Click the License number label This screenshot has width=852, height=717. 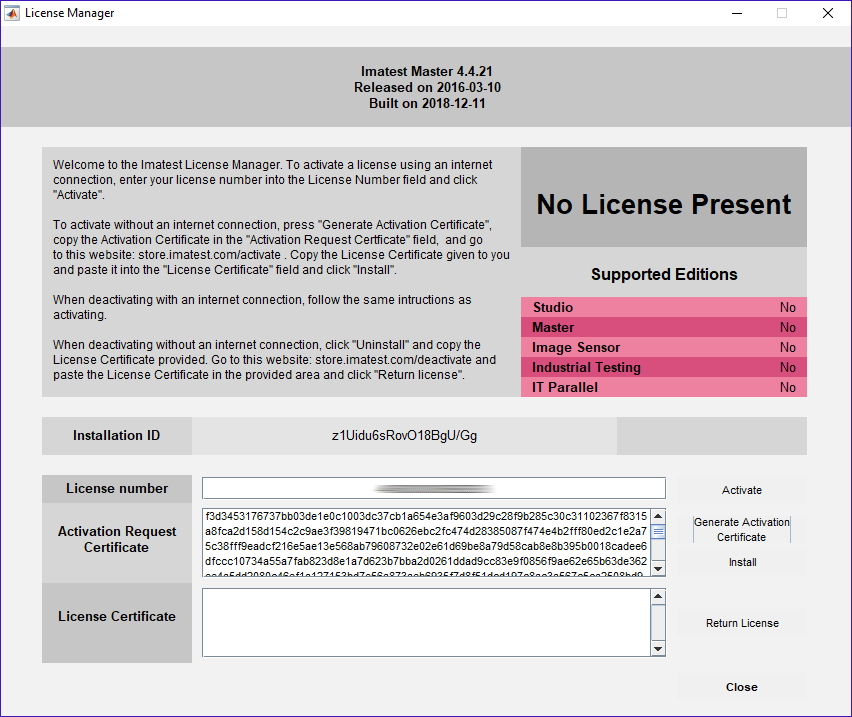pos(117,488)
